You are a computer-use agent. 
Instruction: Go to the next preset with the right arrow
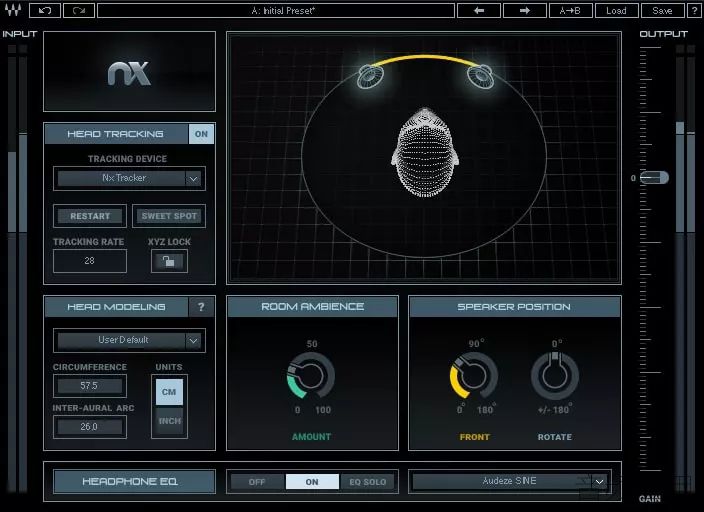[x=525, y=10]
